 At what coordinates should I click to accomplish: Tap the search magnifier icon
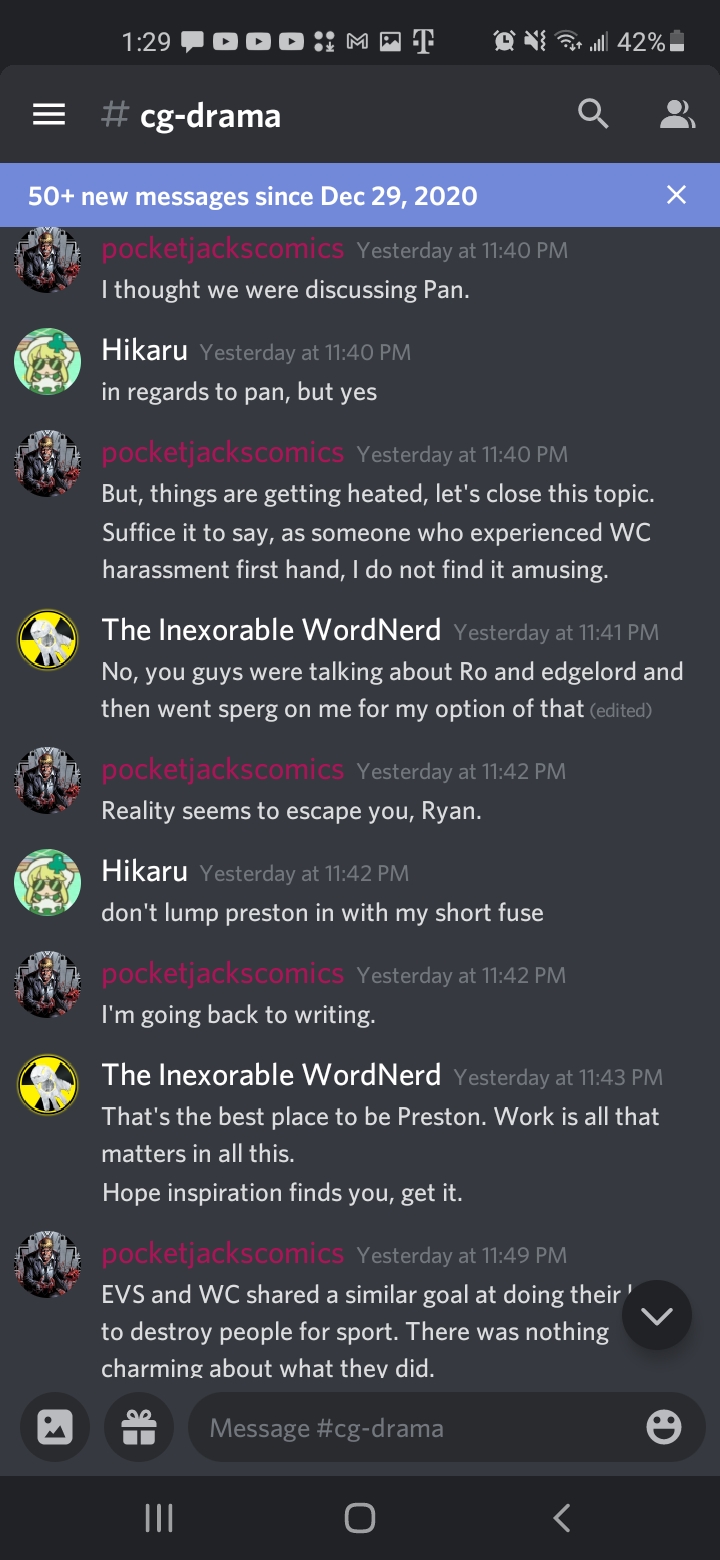pyautogui.click(x=593, y=115)
